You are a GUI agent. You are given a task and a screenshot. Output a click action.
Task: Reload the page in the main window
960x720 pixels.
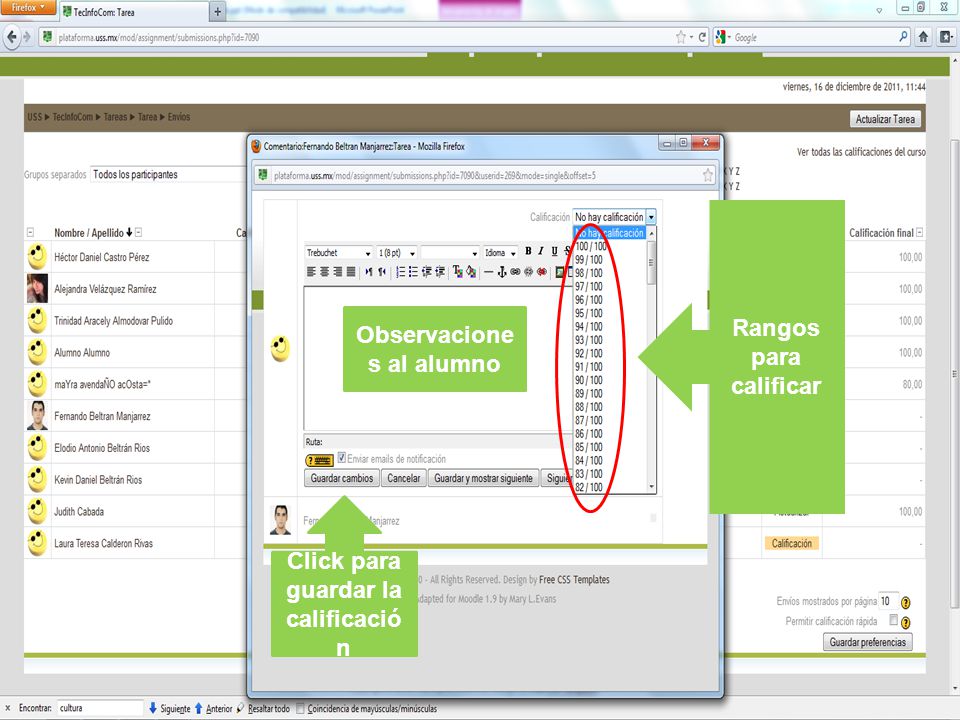pos(702,37)
